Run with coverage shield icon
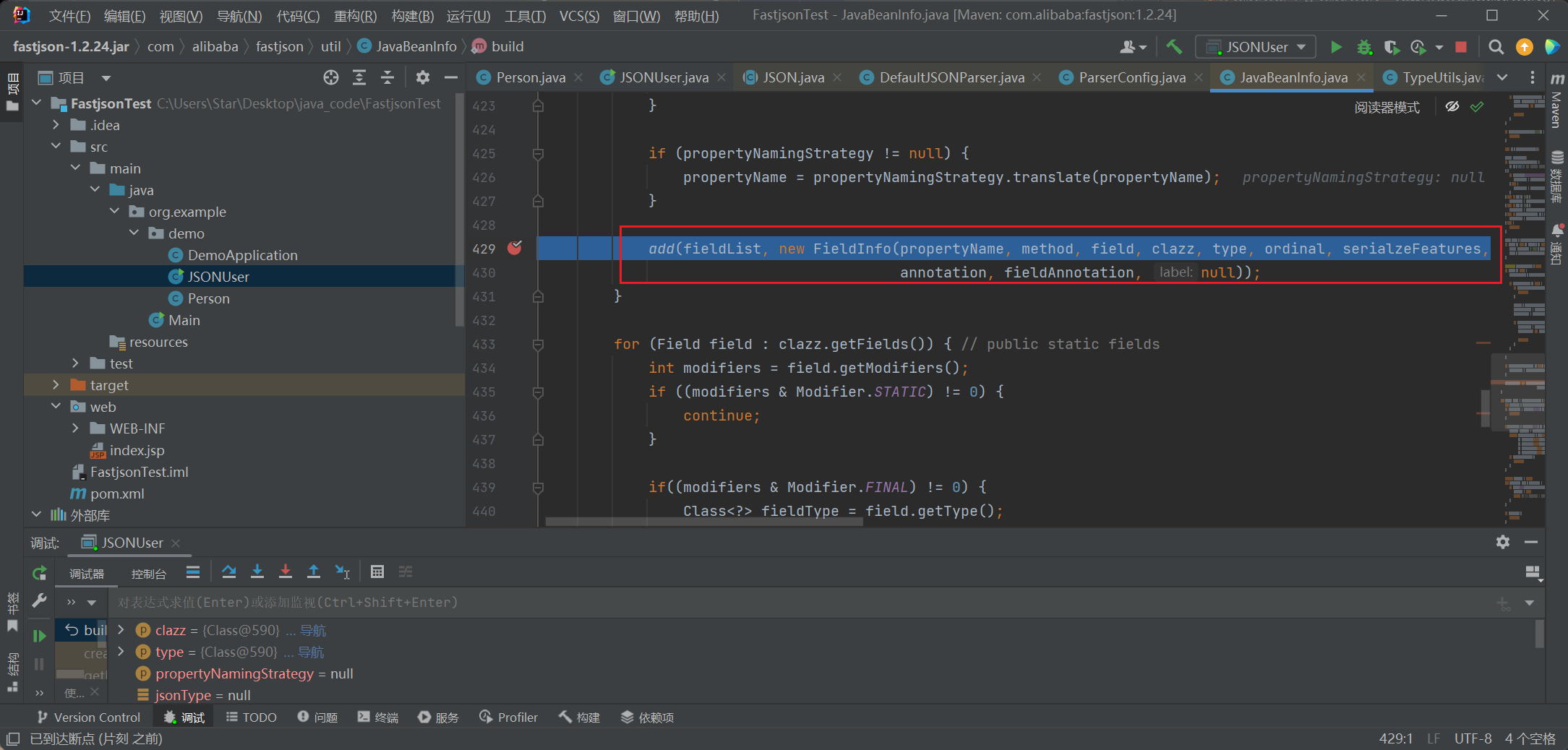Screen dimensions: 1568x750 click(1392, 47)
